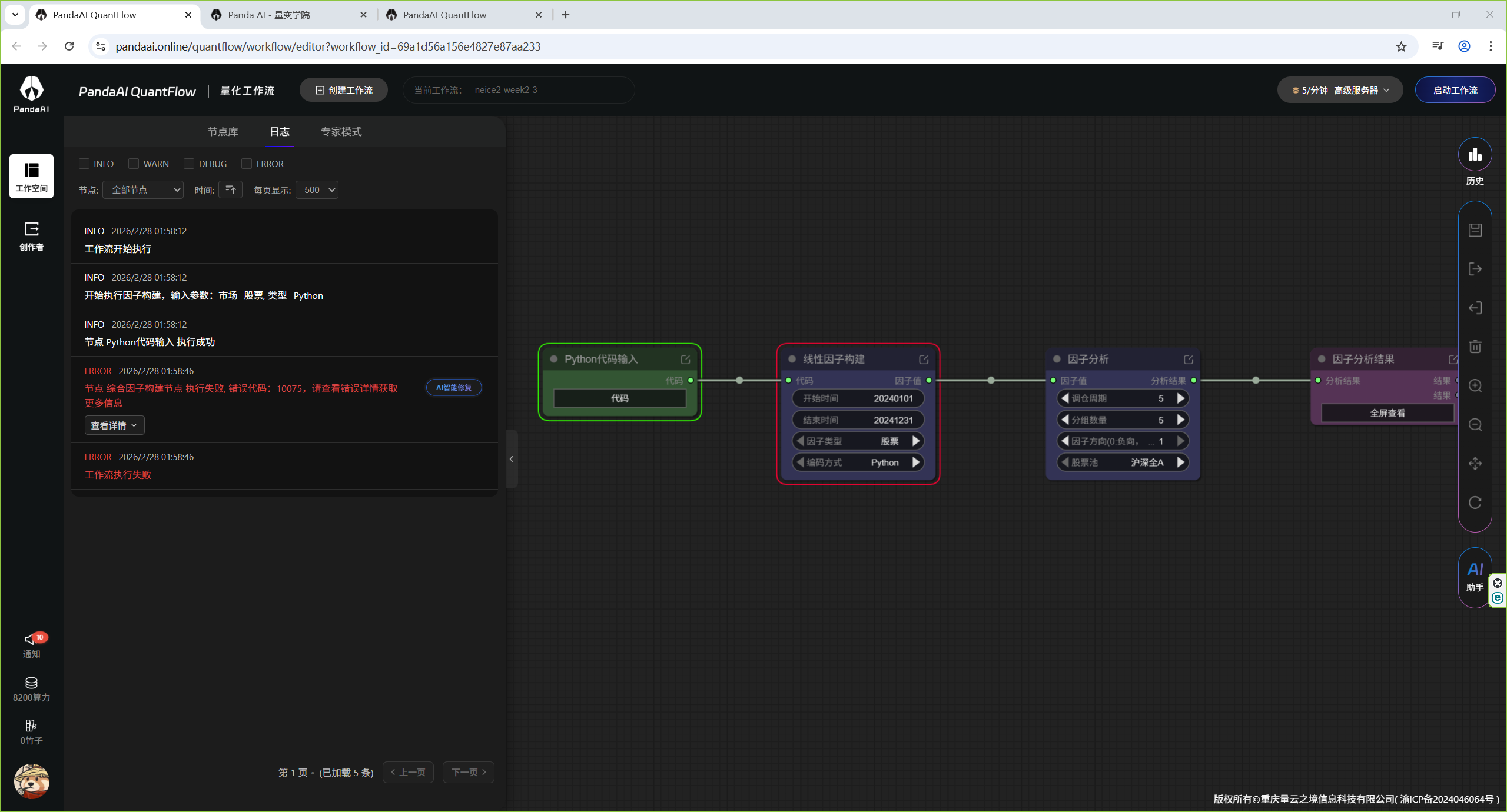The width and height of the screenshot is (1507, 812).
Task: Open edit icon on 因子分析 node
Action: click(1189, 359)
